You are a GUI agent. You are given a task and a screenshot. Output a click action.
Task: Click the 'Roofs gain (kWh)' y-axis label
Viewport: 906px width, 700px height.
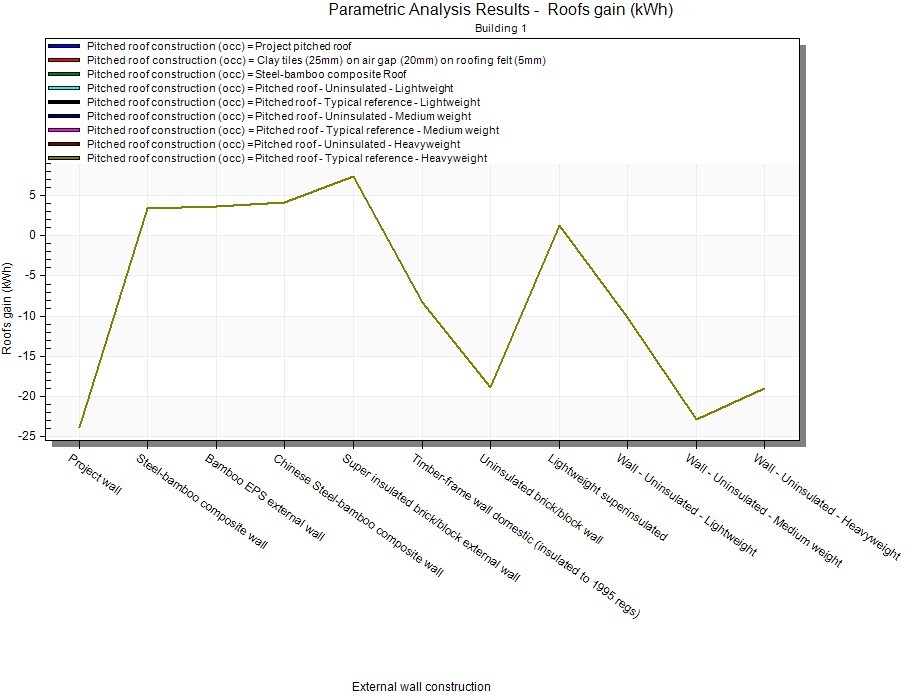7,308
